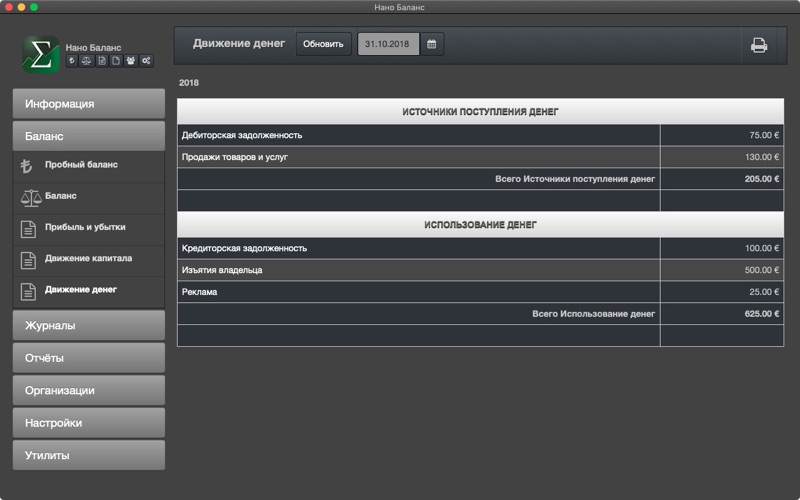
Task: Click the Обновить button
Action: 323,44
